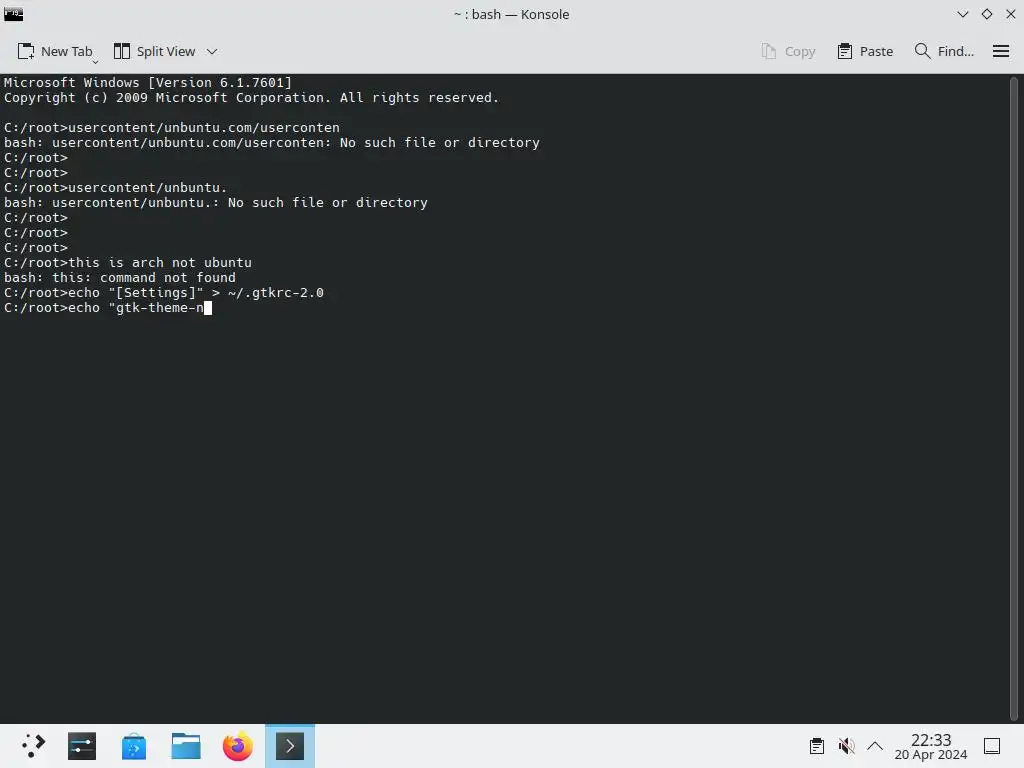Click the muted volume tray icon
Image resolution: width=1024 pixels, height=768 pixels.
(x=846, y=746)
